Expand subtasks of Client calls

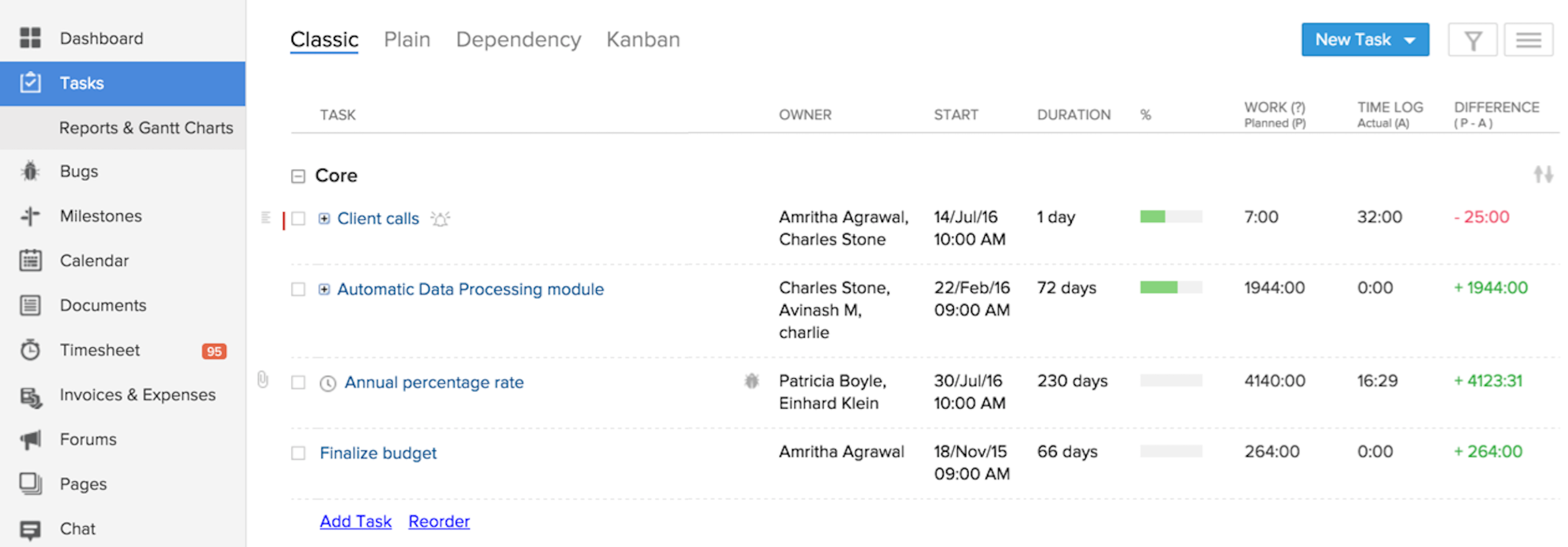(324, 218)
